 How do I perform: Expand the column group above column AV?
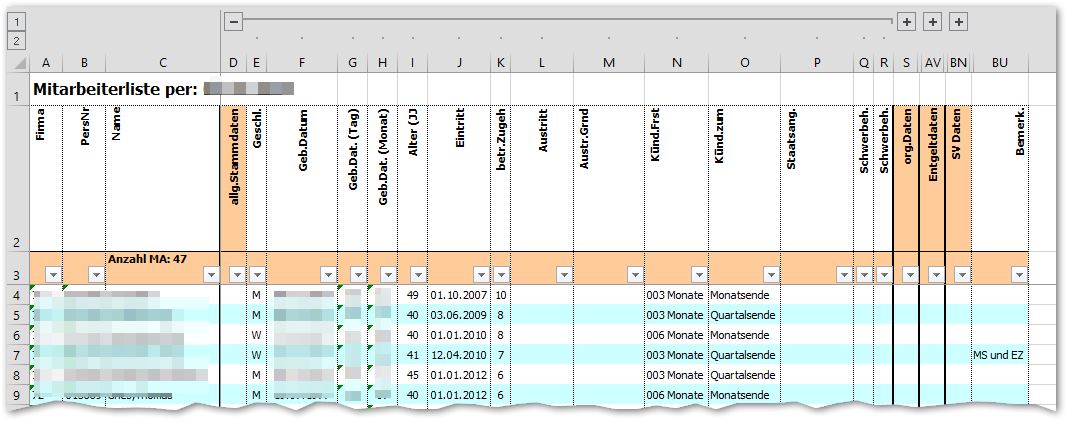(932, 21)
